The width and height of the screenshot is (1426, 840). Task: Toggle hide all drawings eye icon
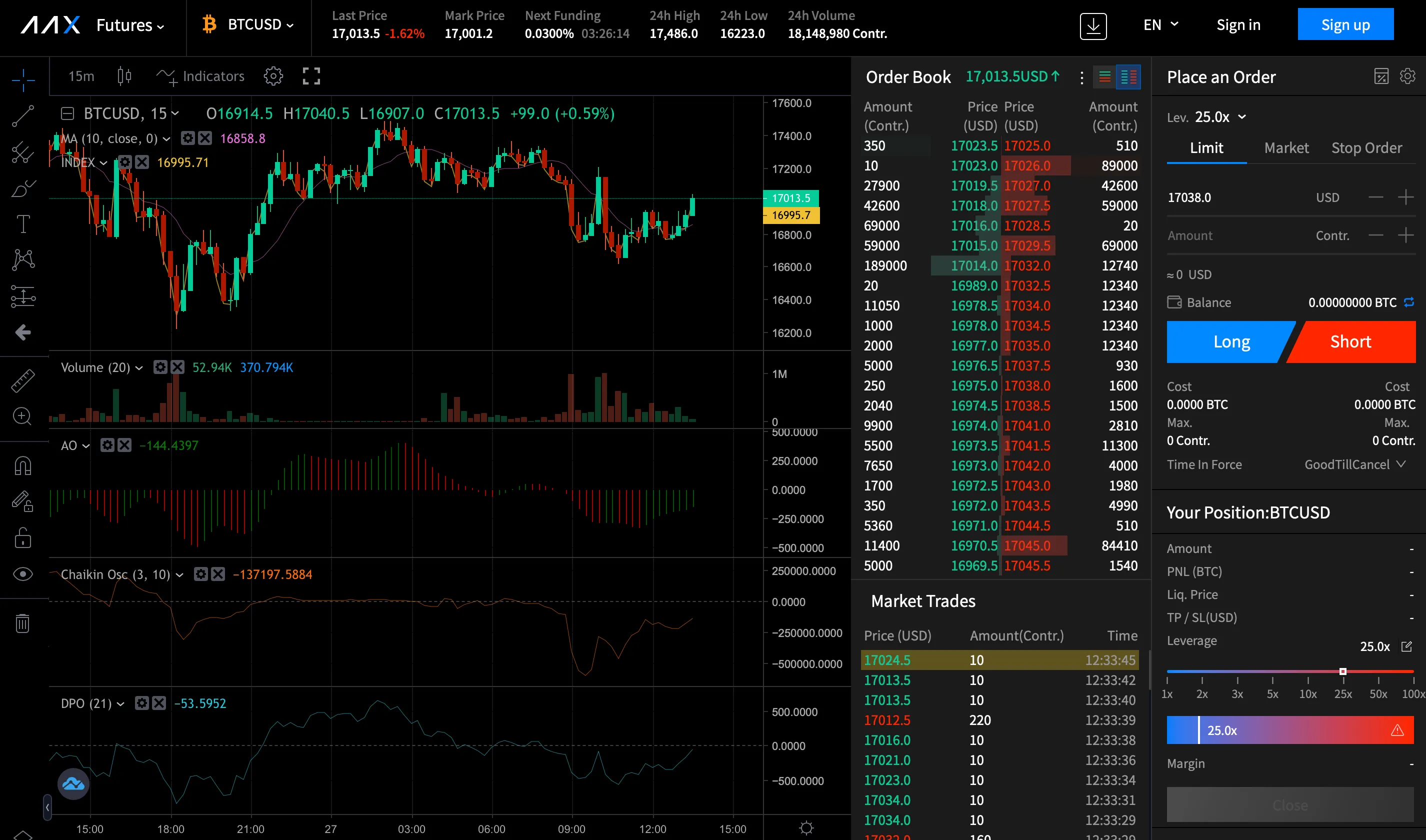(22, 574)
